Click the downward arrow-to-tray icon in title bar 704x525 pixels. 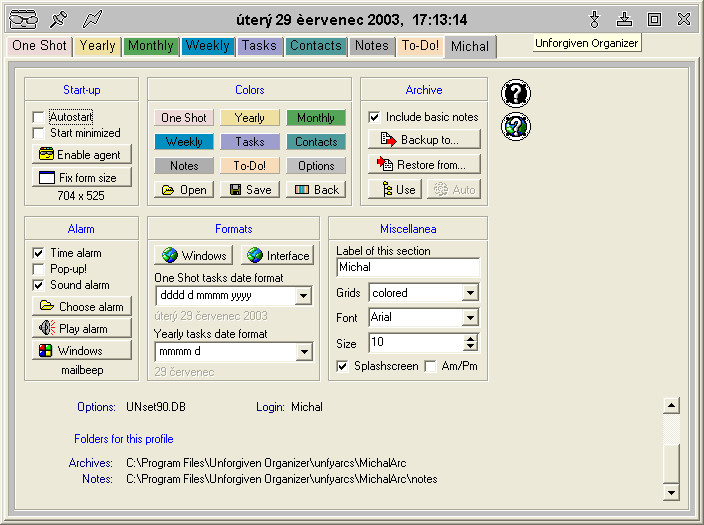[624, 19]
